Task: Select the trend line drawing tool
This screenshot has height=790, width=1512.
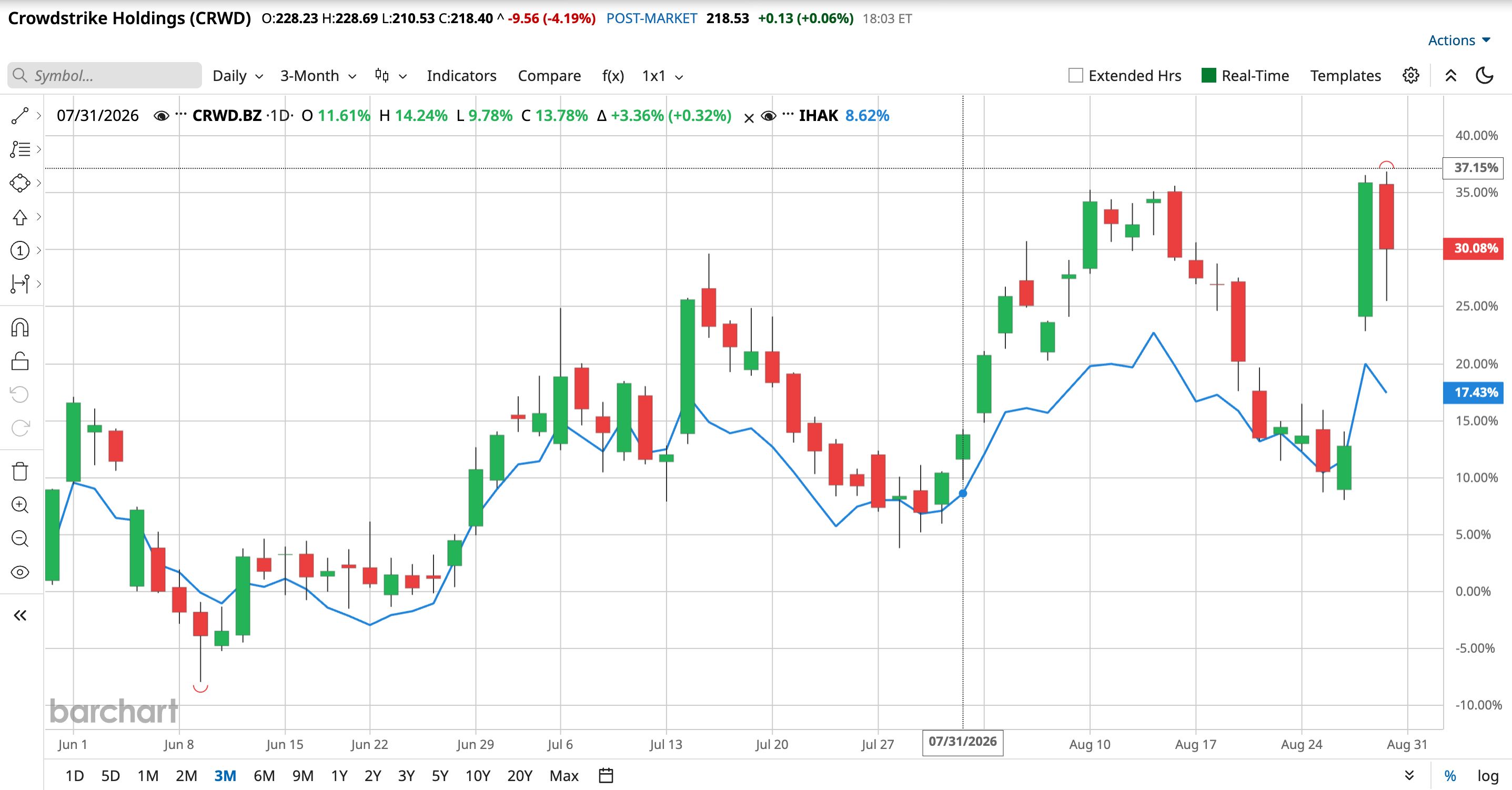Action: click(20, 116)
